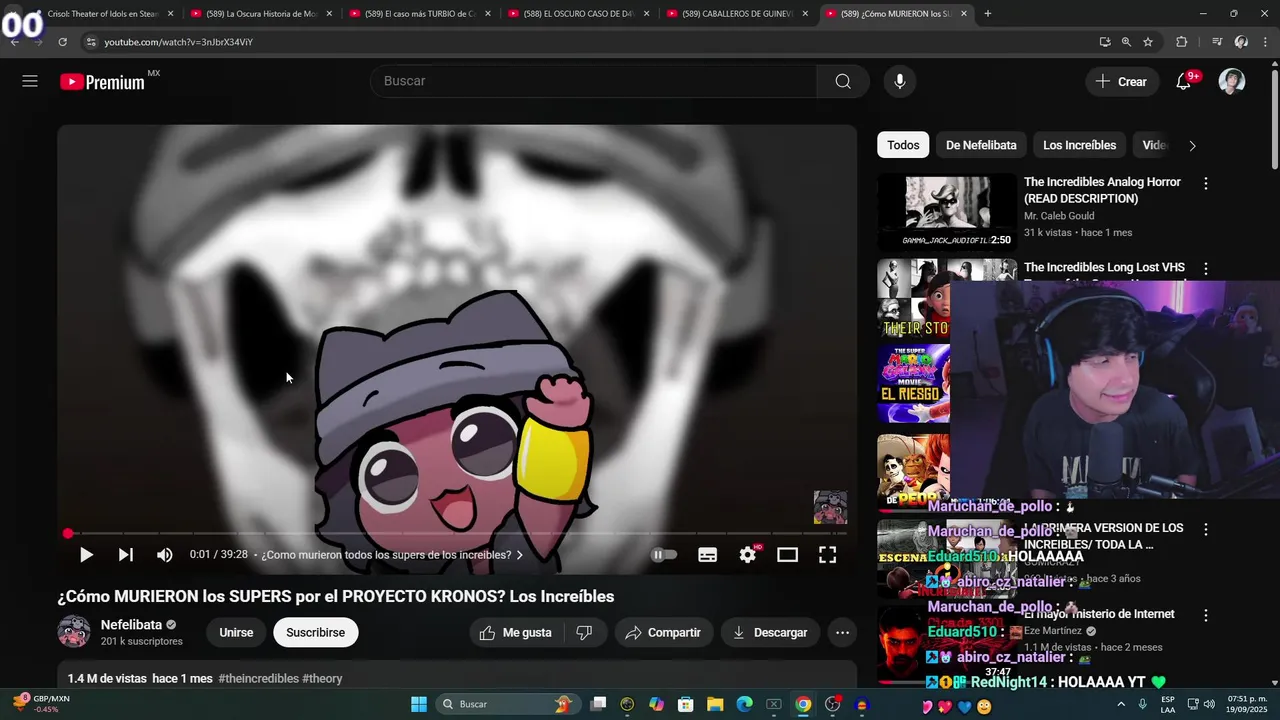
Task: Switch to Crisol: Theater of Idols tab
Action: click(x=105, y=14)
